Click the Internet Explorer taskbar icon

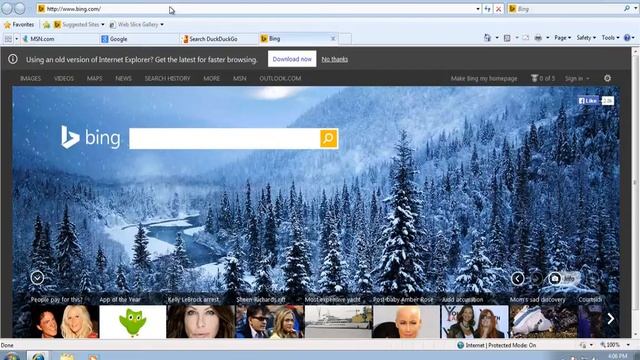[x=38, y=356]
